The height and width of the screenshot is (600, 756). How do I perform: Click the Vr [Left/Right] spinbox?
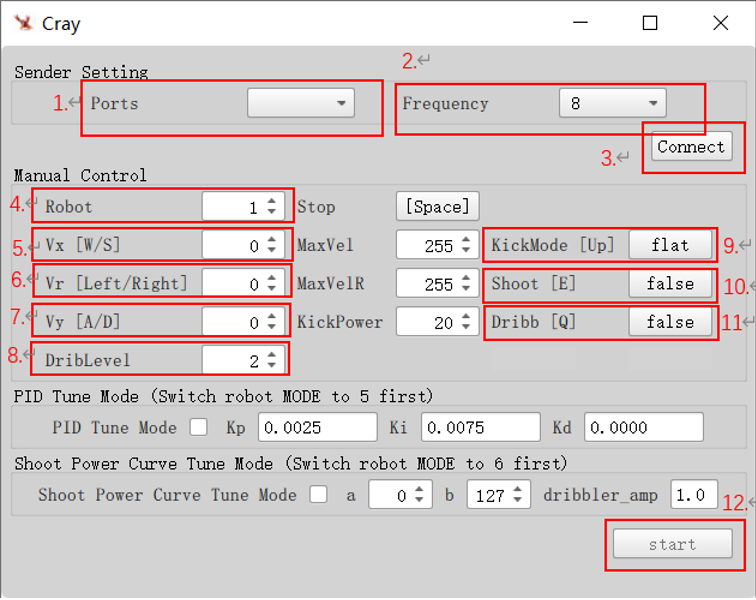click(237, 284)
